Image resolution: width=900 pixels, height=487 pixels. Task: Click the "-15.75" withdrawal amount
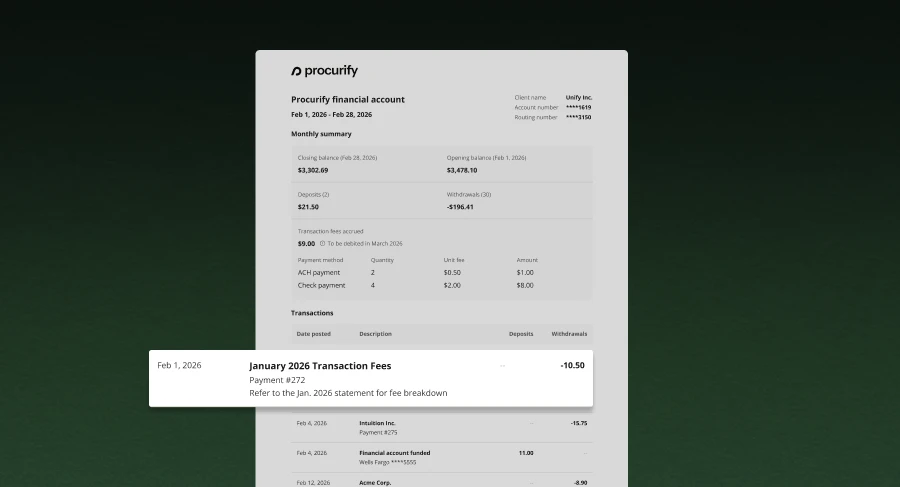579,423
